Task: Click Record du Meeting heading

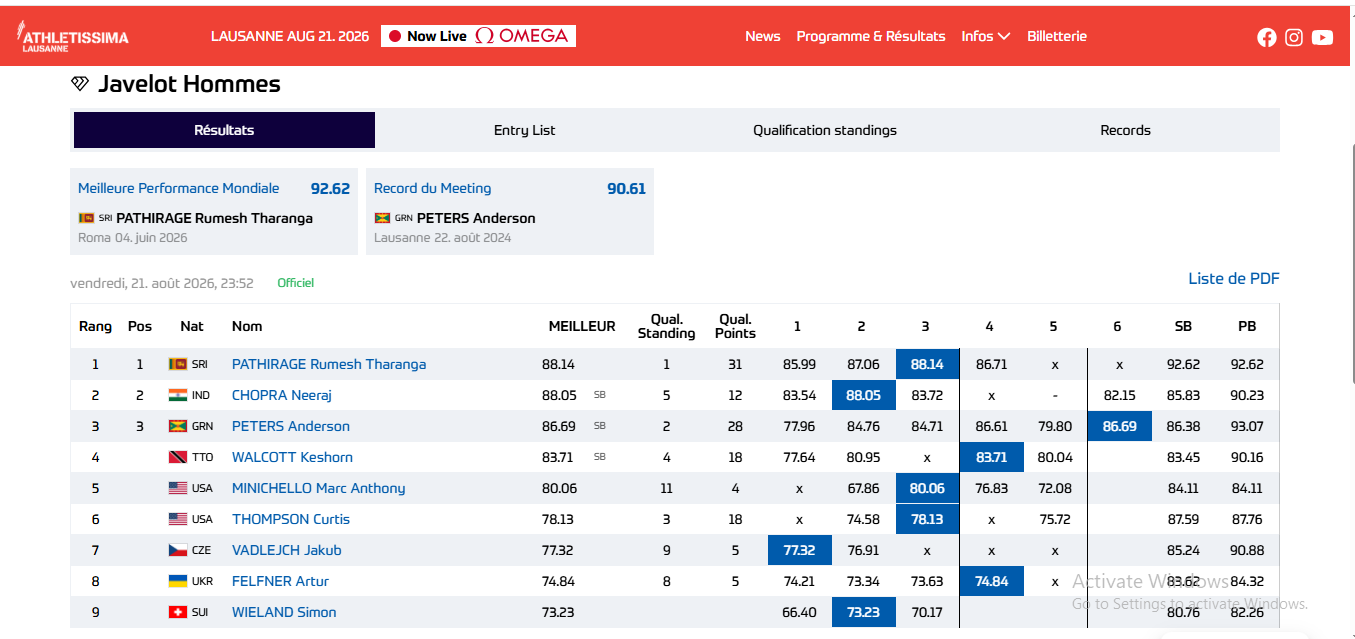Action: click(432, 188)
